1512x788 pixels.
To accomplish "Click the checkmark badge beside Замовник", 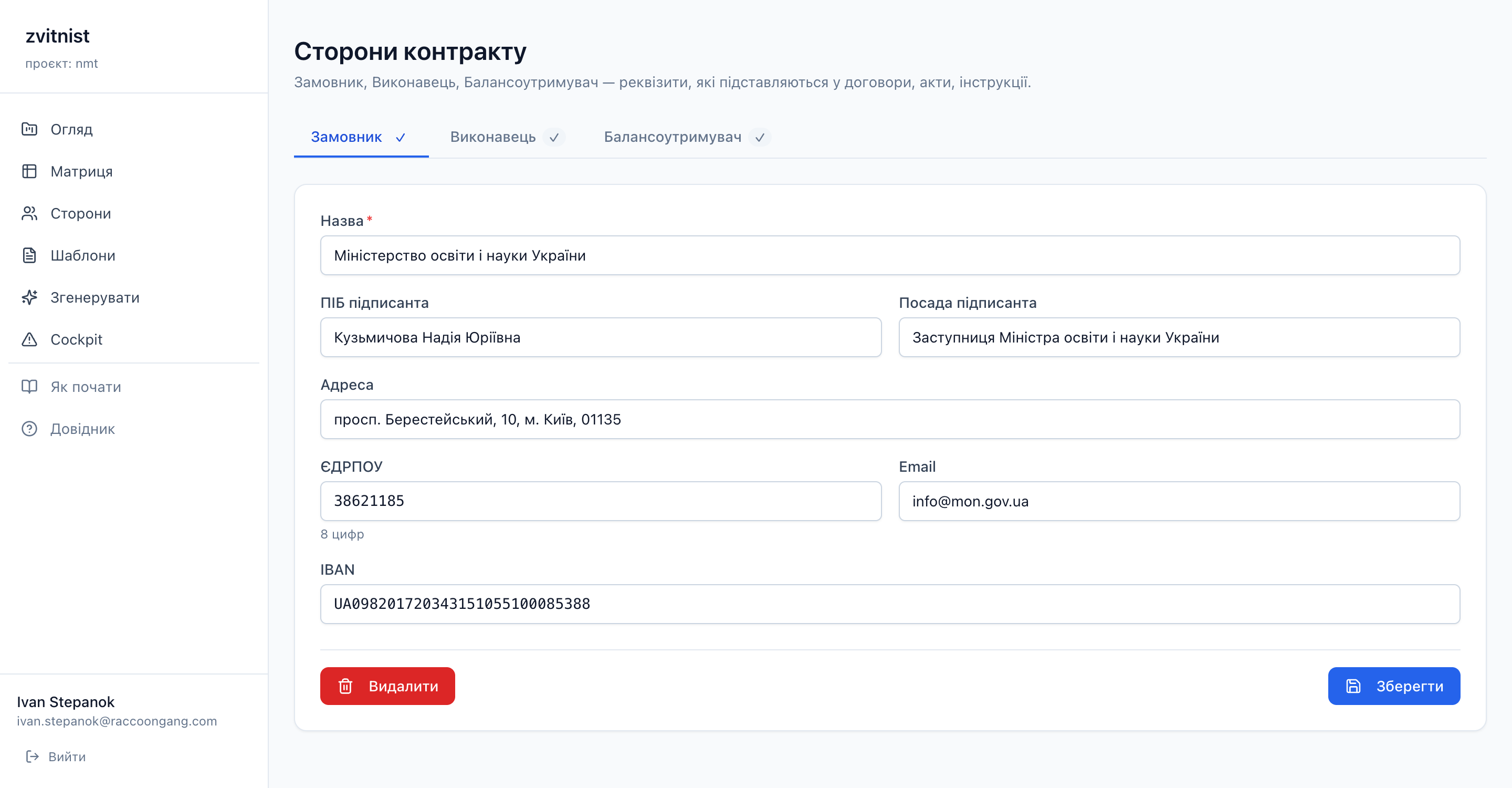I will click(400, 138).
